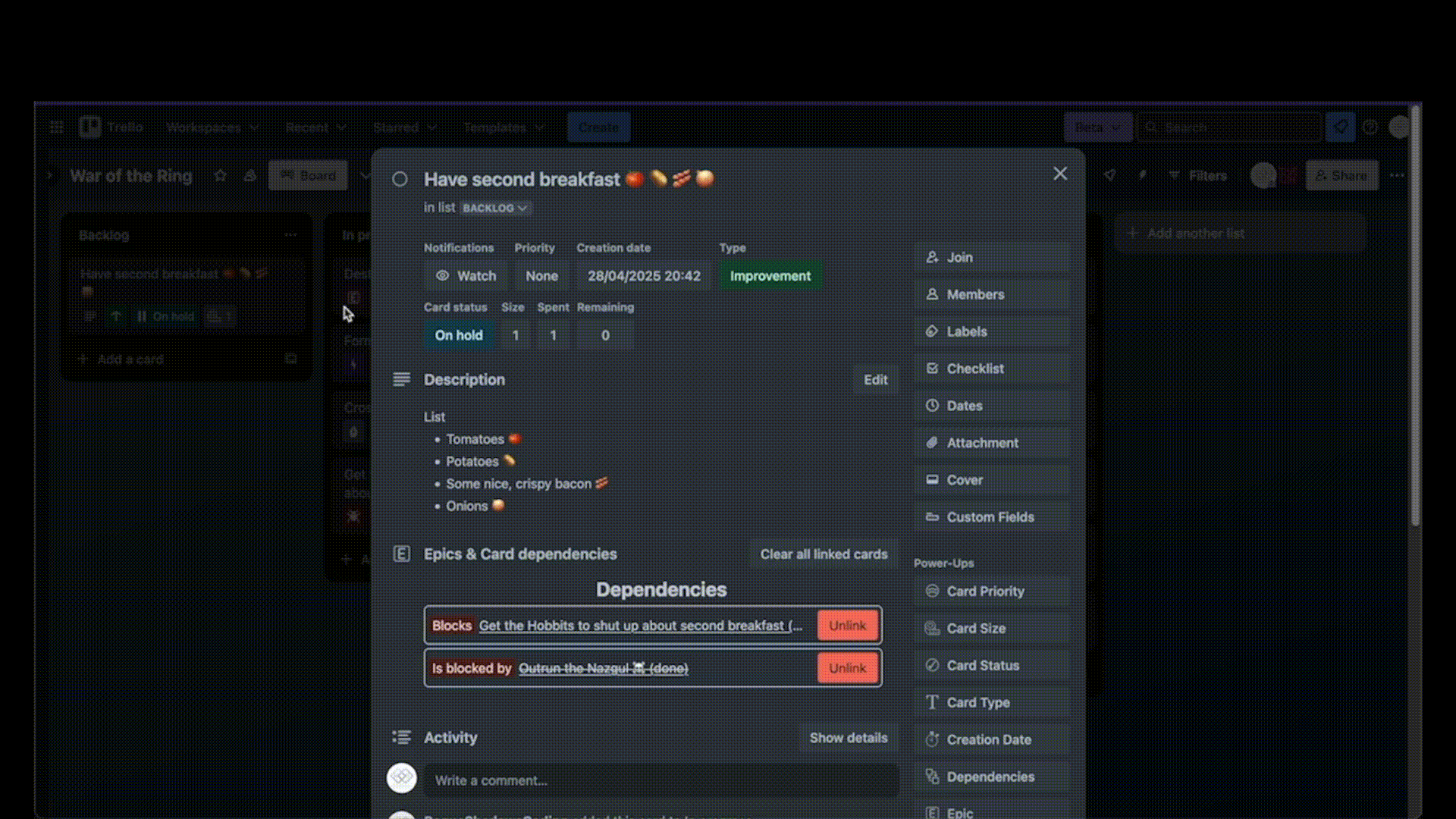Expand the BACKLOG list dropdown
This screenshot has height=819, width=1456.
click(495, 209)
